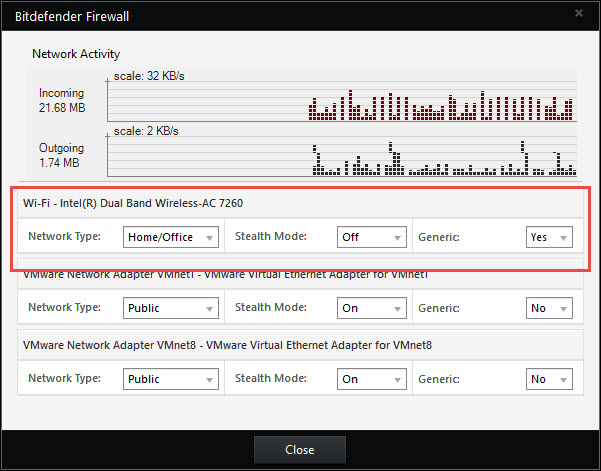Click VMnet1 row Generic label

pyautogui.click(x=439, y=308)
